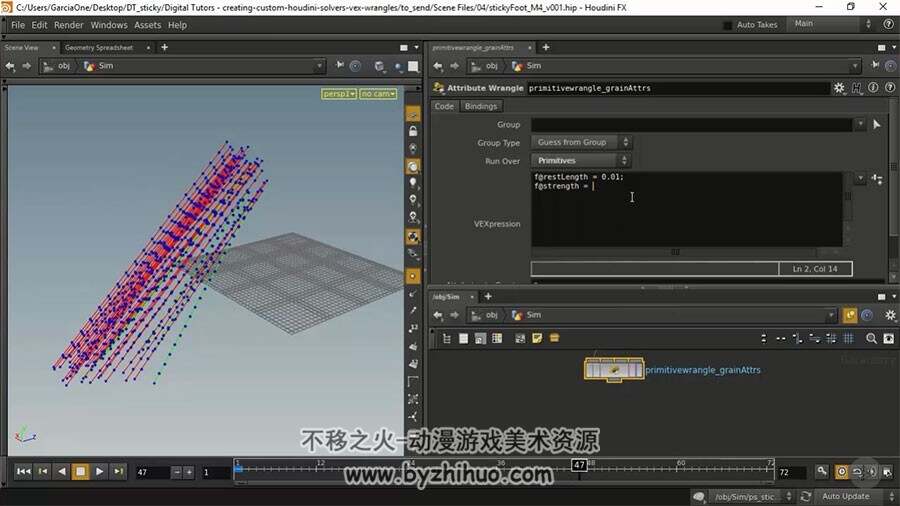Add a new pane tab beside Geometry Spreadsheet
The width and height of the screenshot is (900, 506).
point(165,48)
